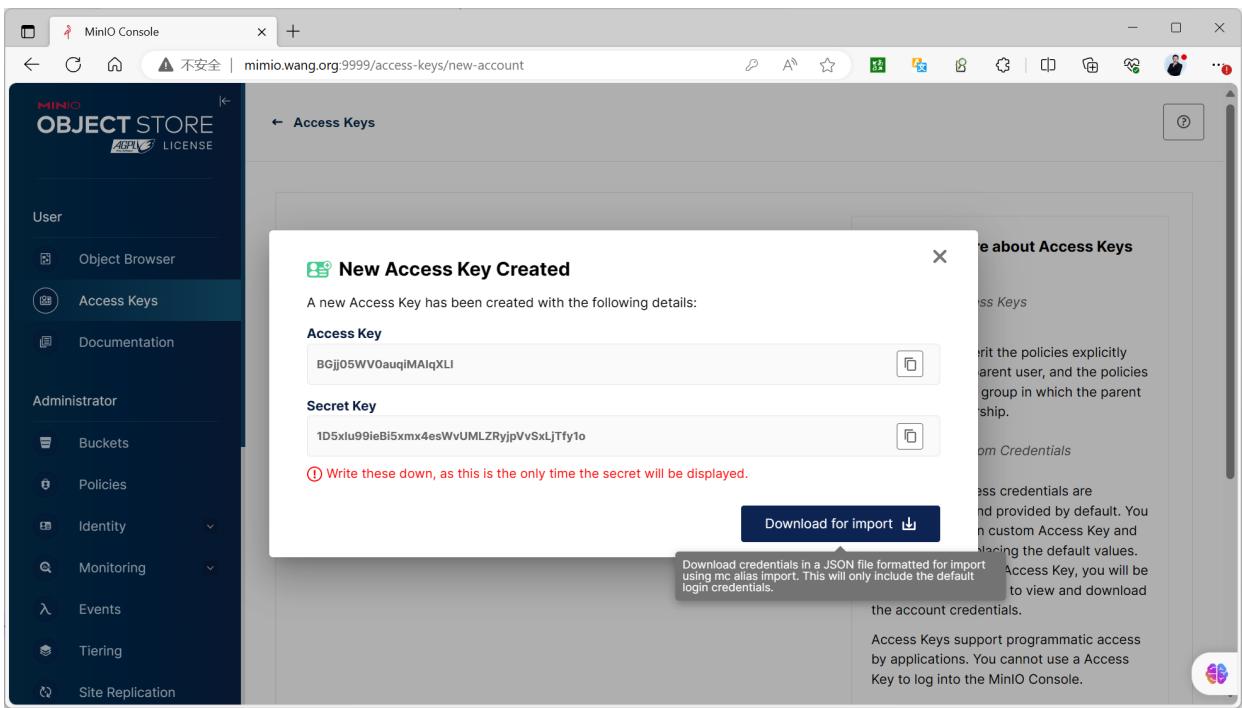The image size is (1242, 708).
Task: Click the Monitoring magnifier icon
Action: point(45,567)
